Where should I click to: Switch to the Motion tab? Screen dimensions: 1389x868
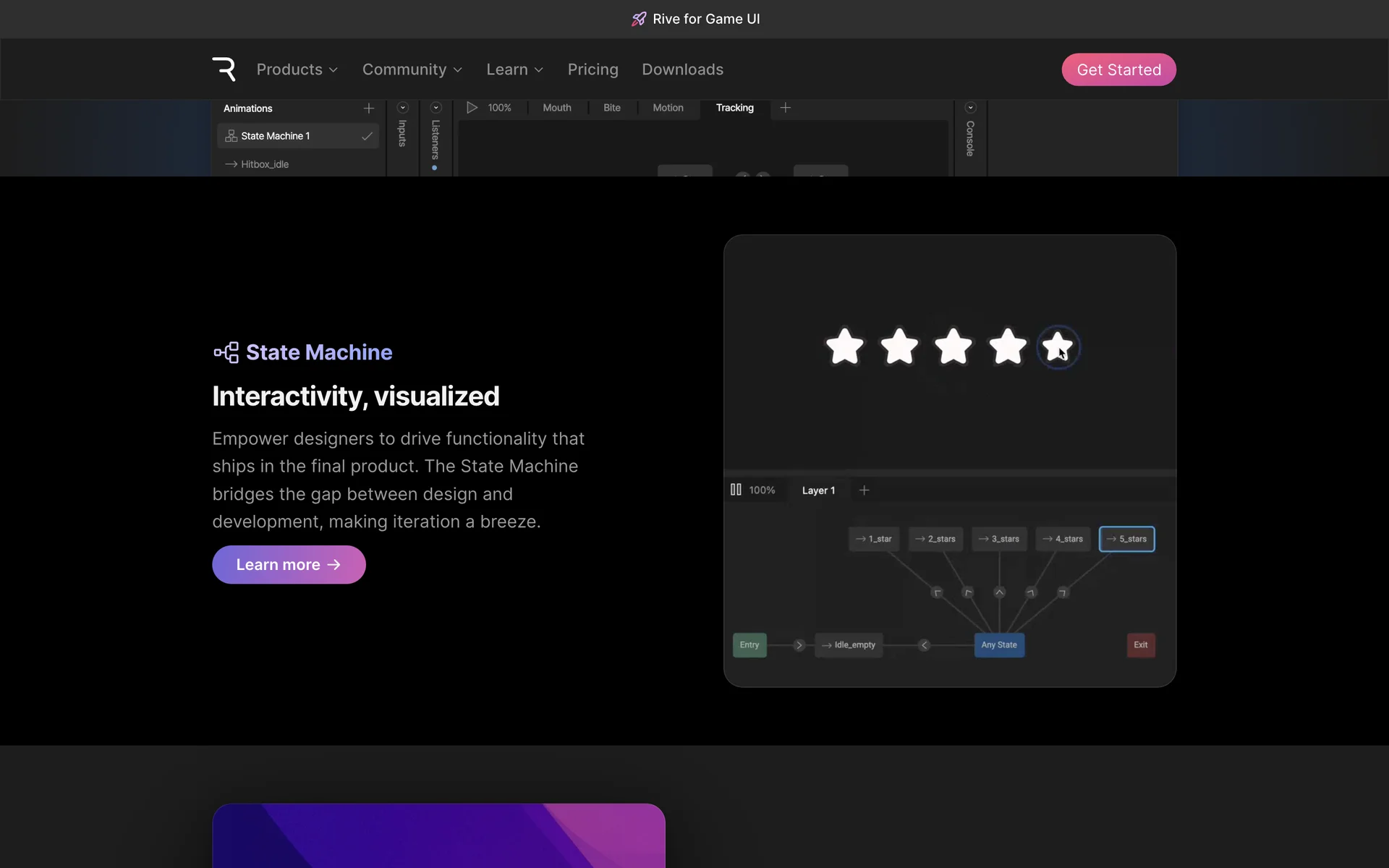pyautogui.click(x=668, y=108)
